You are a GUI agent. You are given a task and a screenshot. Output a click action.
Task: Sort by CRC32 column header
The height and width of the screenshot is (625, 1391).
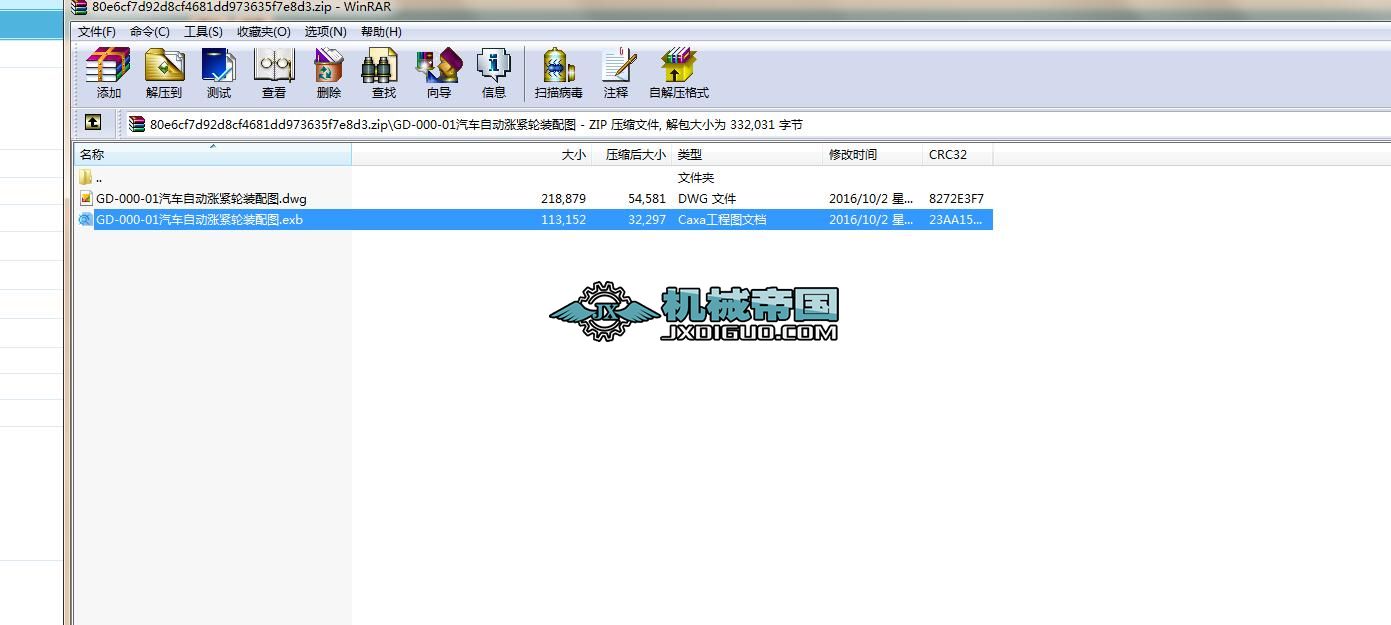click(958, 154)
